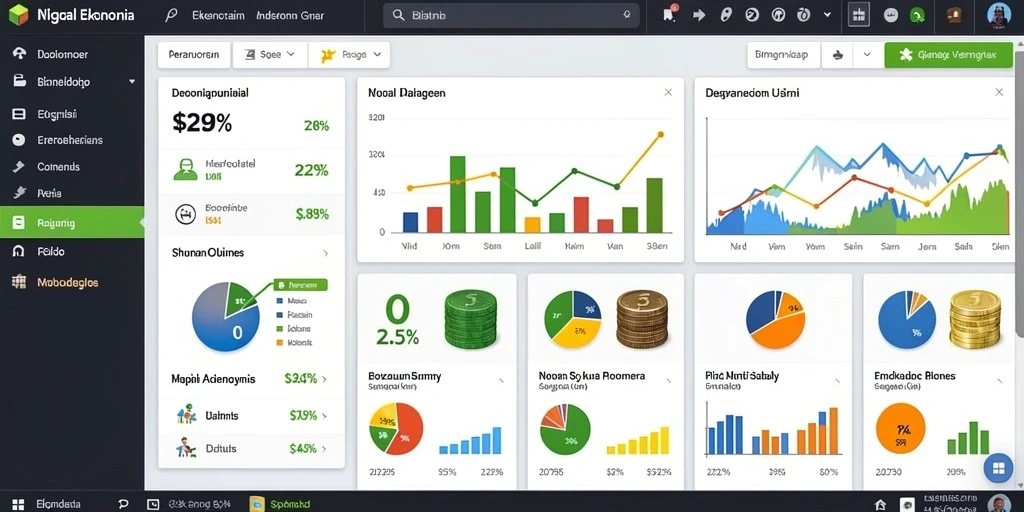
Task: Close the Noal Dalageen chart panel
Action: click(668, 93)
